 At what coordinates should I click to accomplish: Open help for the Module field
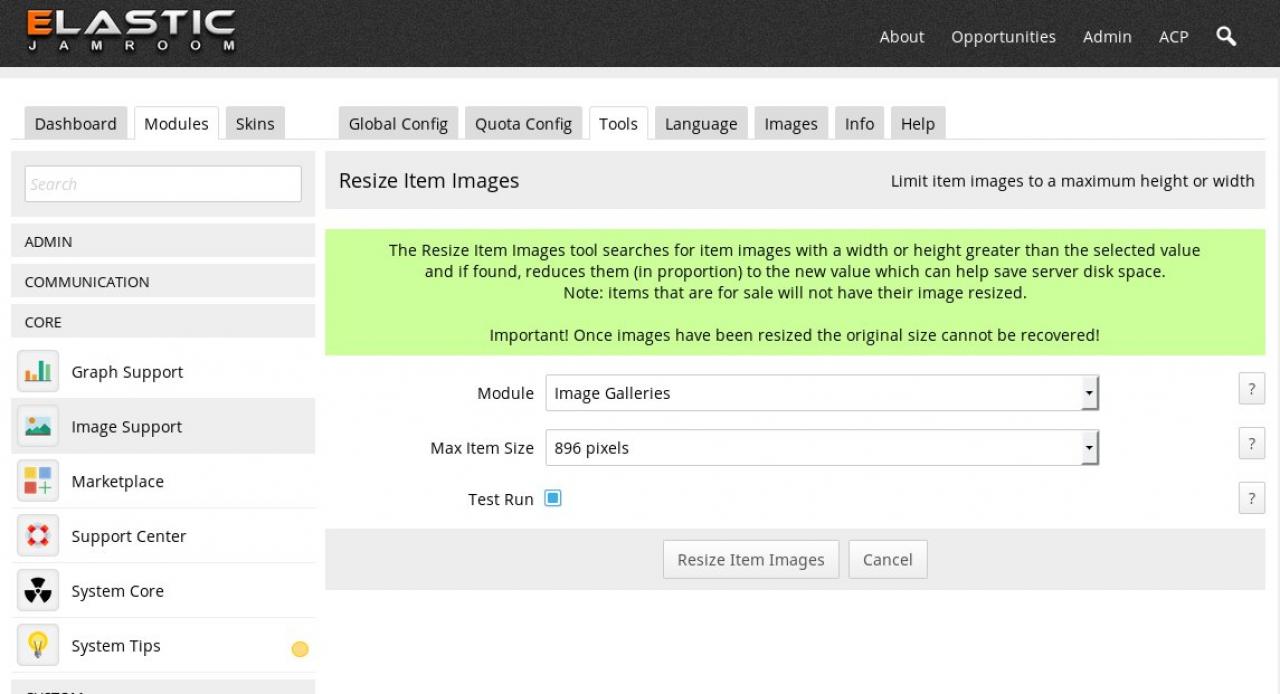click(1251, 389)
